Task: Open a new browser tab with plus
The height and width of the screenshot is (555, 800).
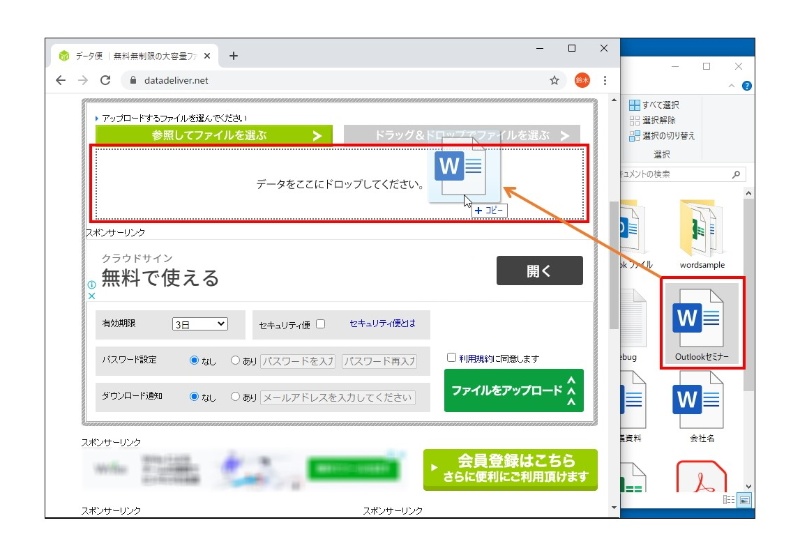Action: [x=233, y=55]
